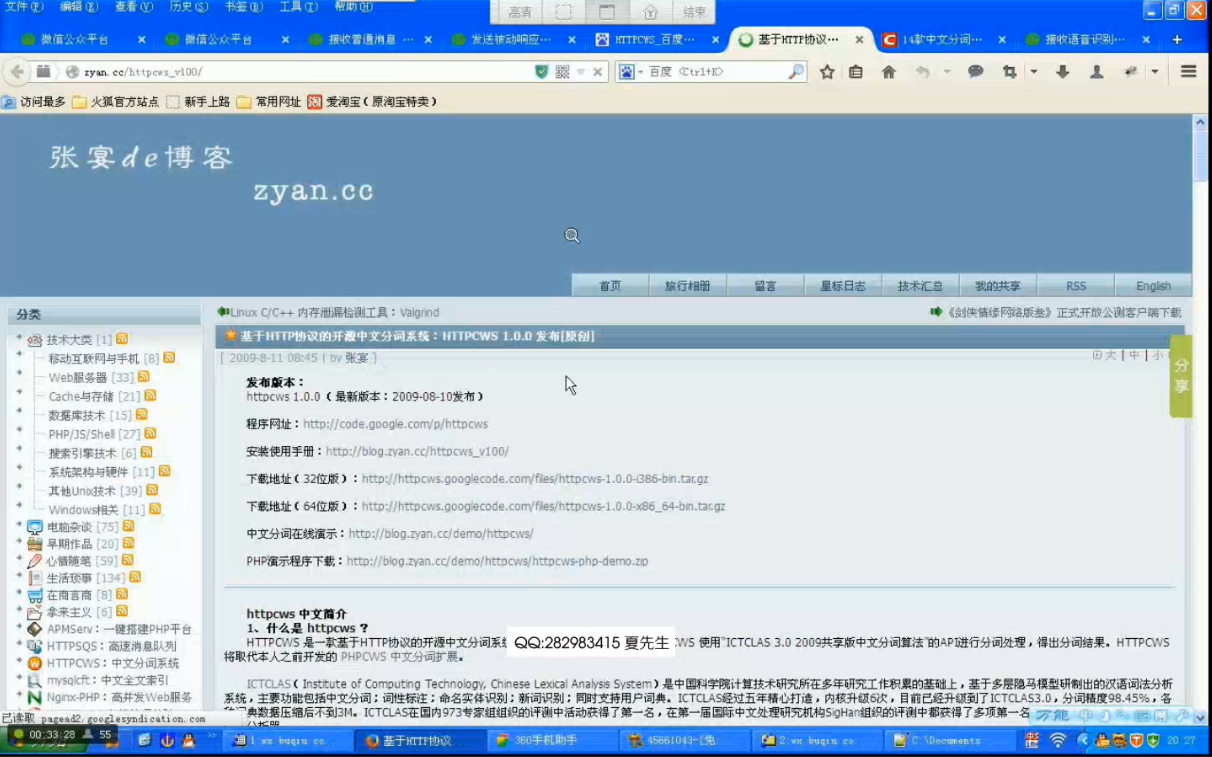
Task: Click the home icon in the recorder overlay
Action: pyautogui.click(x=650, y=12)
